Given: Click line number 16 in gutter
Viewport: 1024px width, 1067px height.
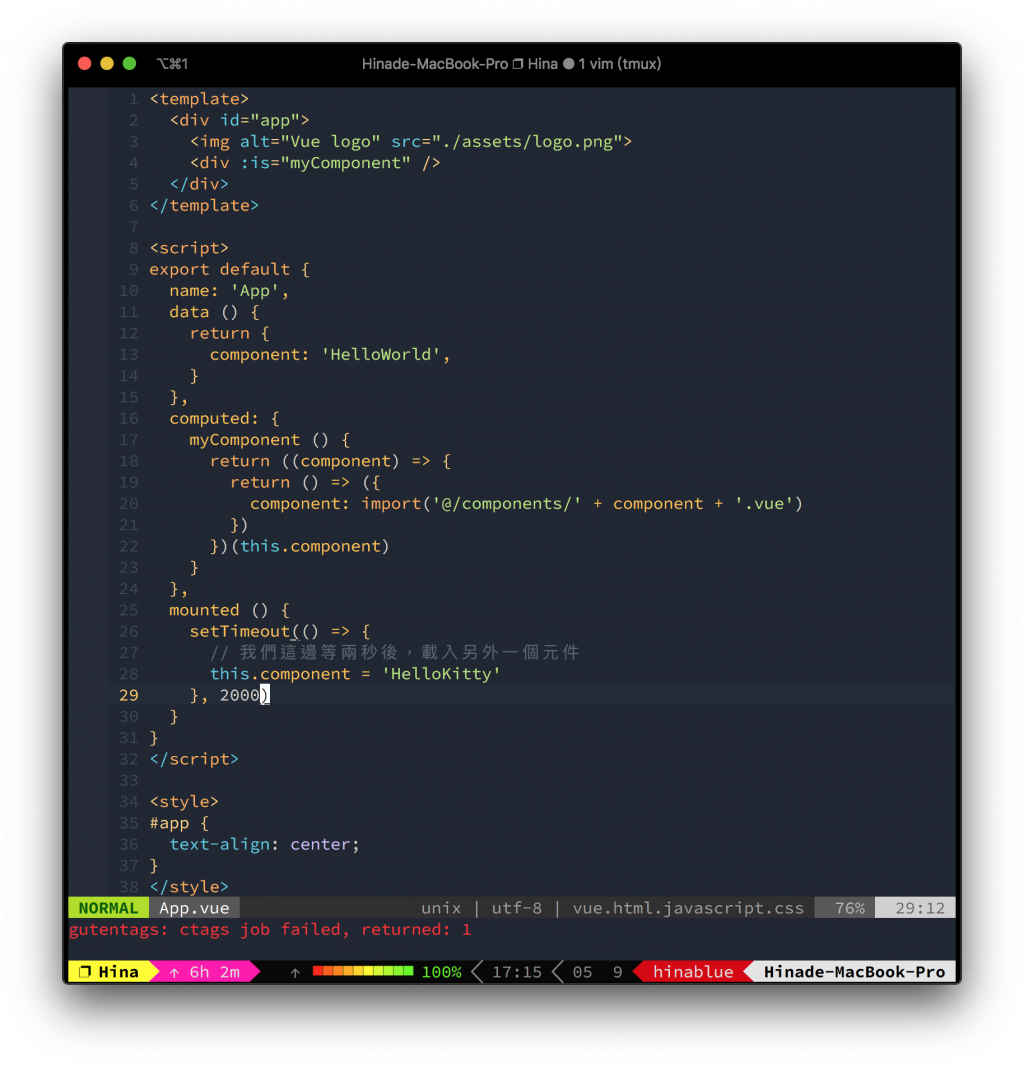Looking at the screenshot, I should (x=129, y=418).
